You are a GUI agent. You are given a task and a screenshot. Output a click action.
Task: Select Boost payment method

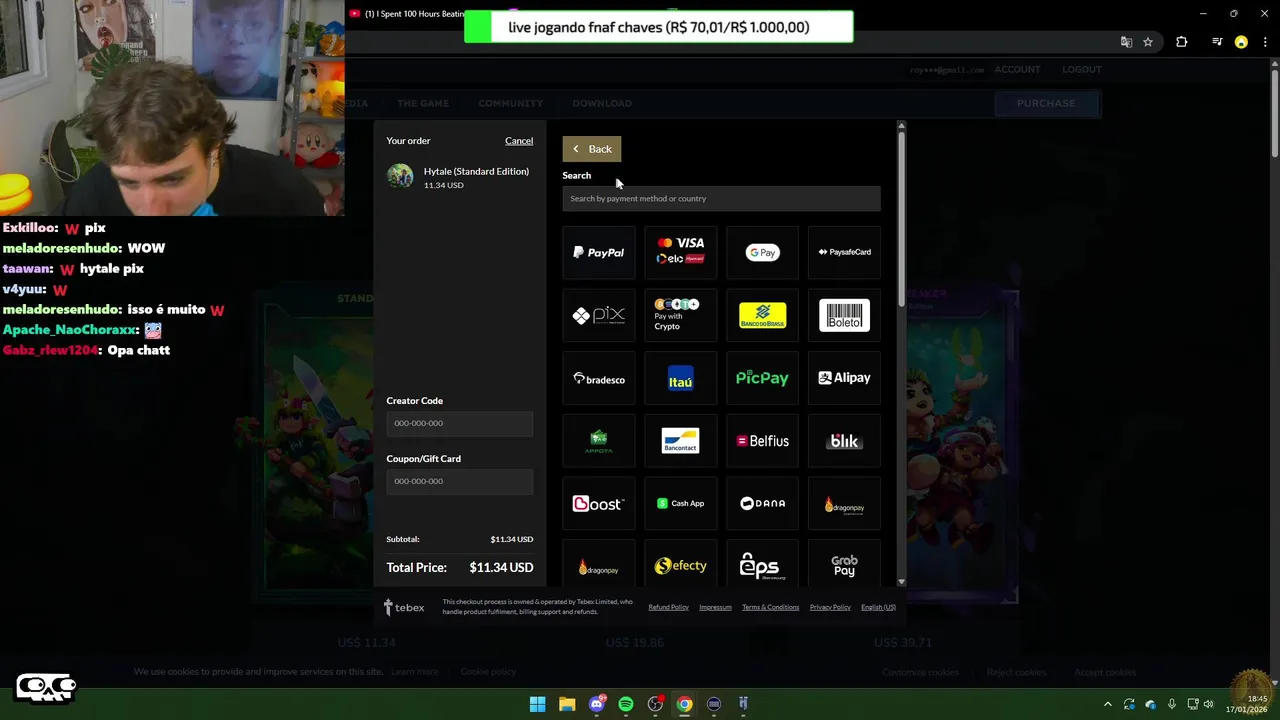pyautogui.click(x=598, y=504)
